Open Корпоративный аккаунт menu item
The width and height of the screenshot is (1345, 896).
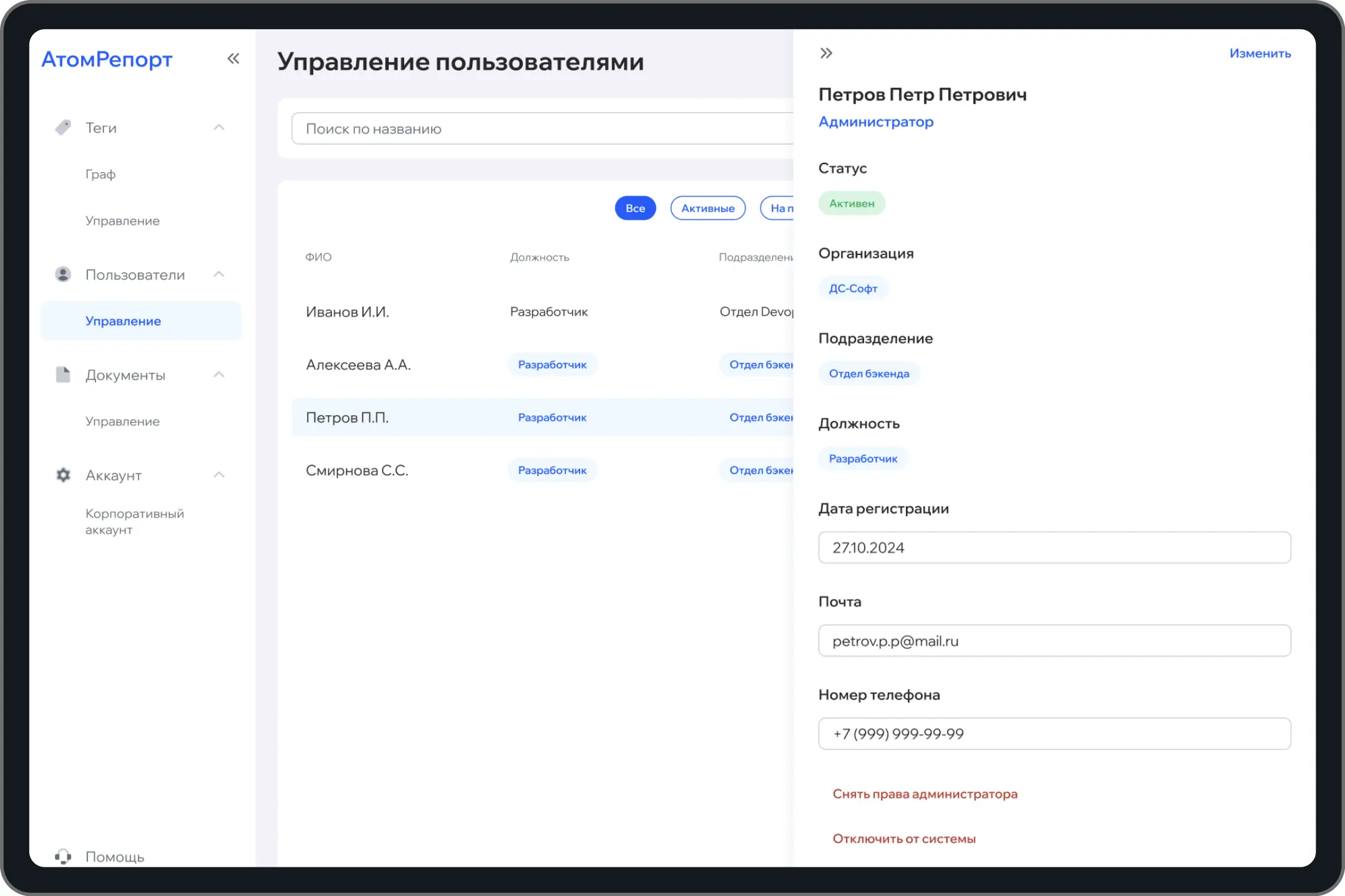(134, 521)
